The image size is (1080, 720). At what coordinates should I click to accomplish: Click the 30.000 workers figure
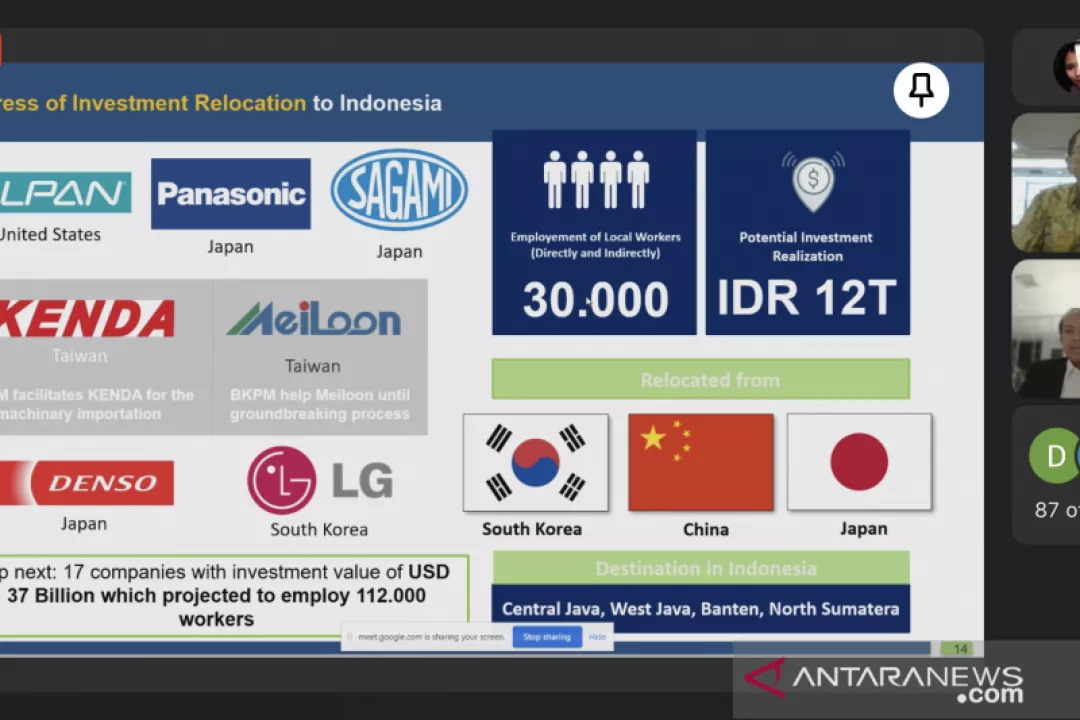point(595,300)
